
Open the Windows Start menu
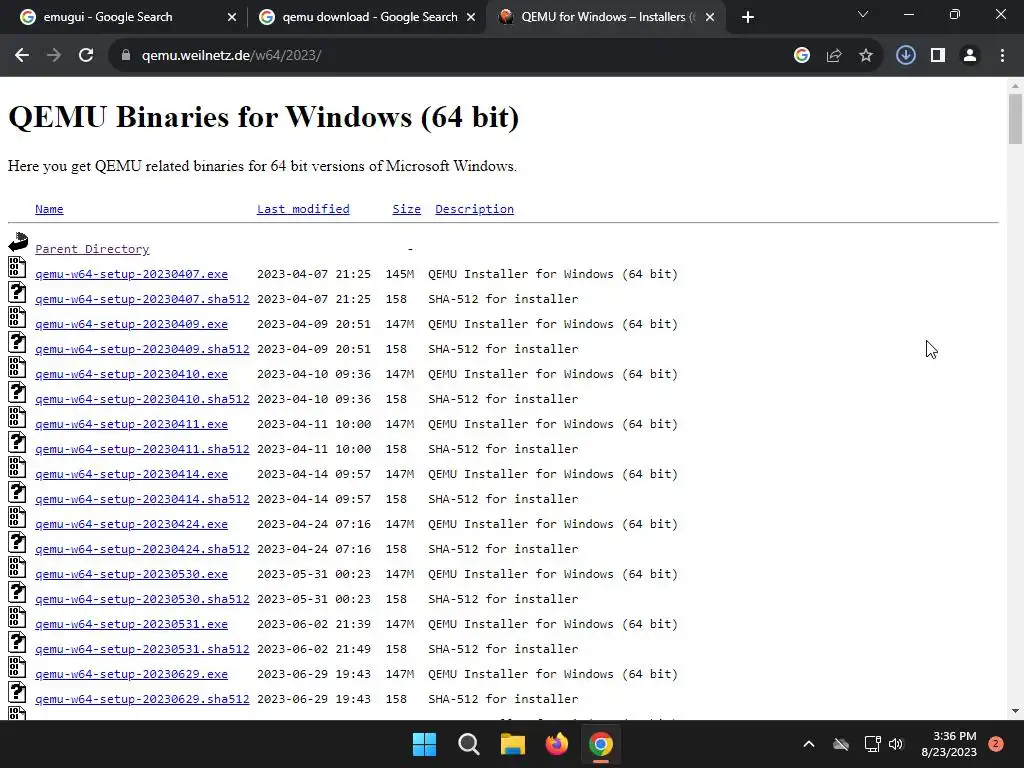click(424, 744)
